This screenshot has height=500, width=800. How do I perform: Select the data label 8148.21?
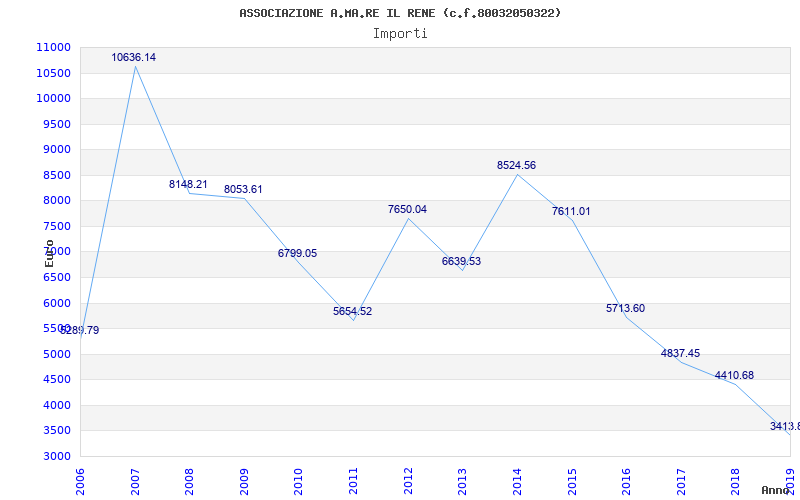pos(188,184)
